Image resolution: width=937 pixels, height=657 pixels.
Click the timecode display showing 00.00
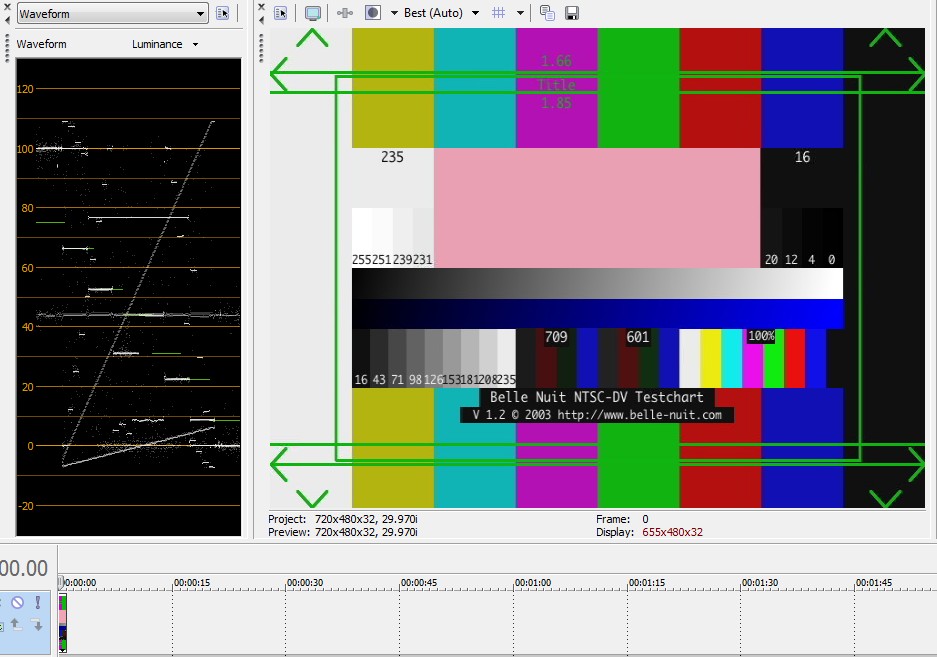click(x=24, y=568)
